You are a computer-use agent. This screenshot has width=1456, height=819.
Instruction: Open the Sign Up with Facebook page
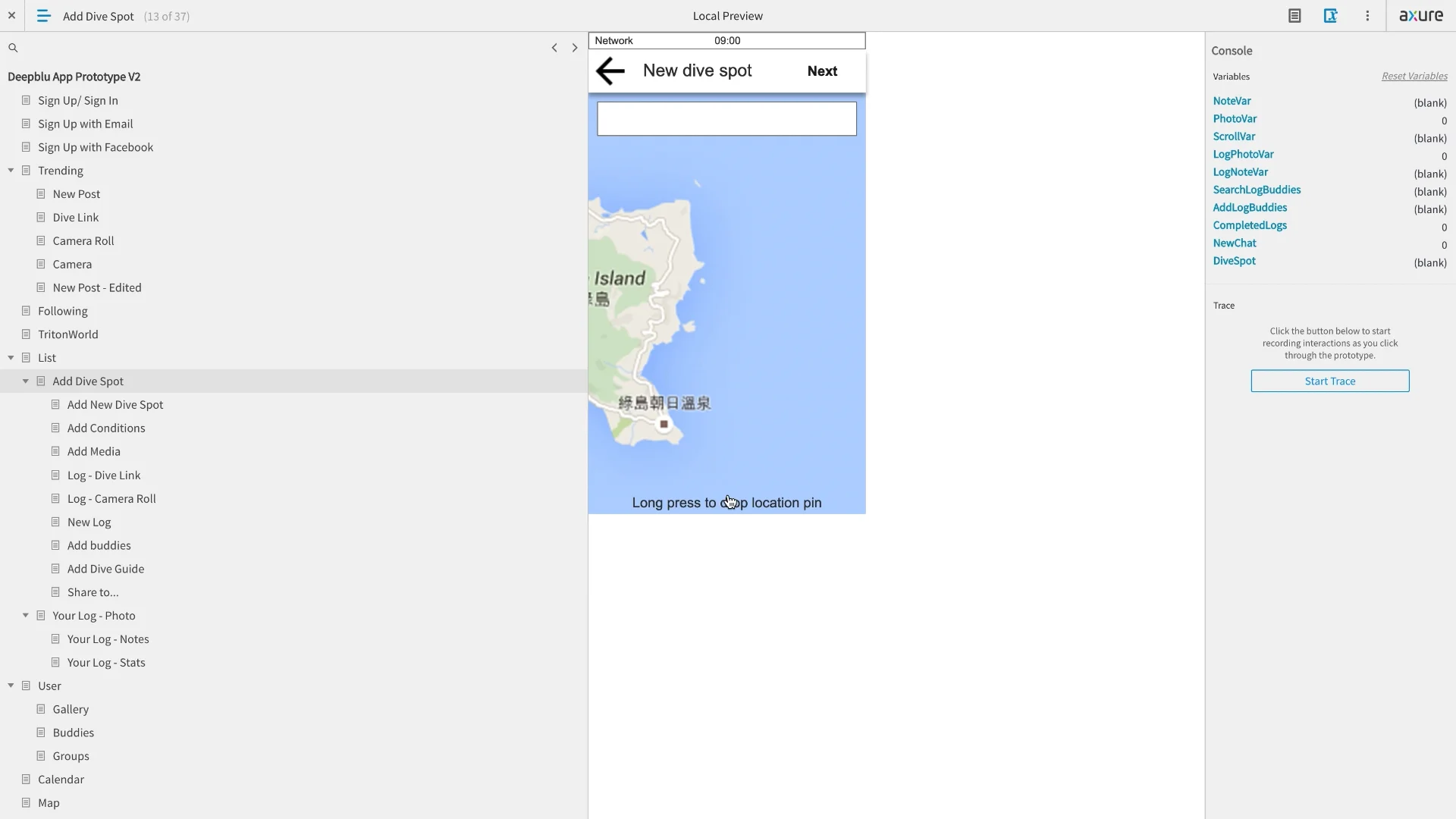(x=96, y=147)
